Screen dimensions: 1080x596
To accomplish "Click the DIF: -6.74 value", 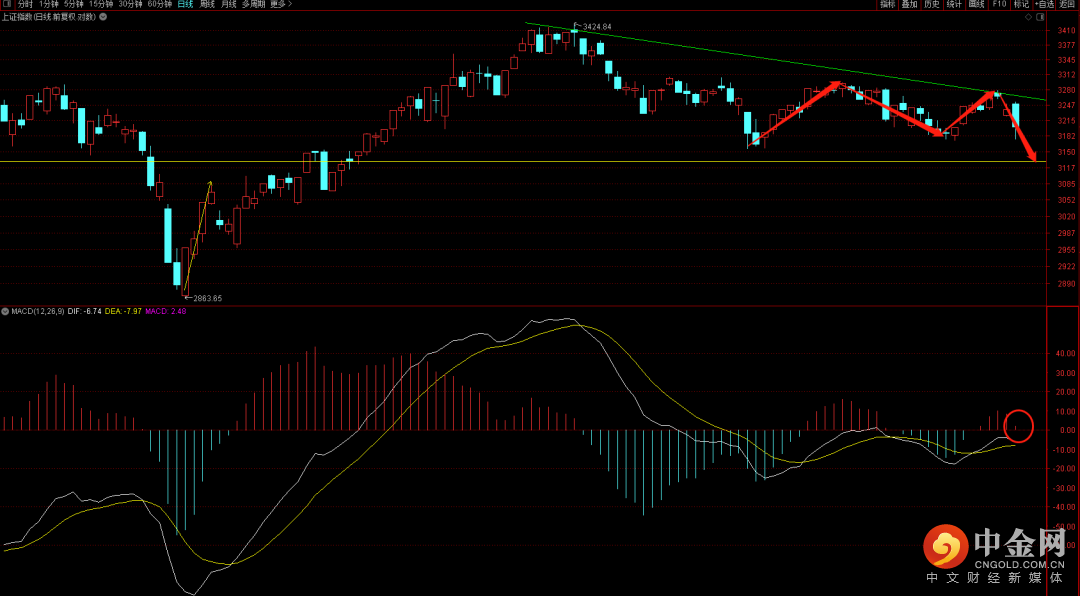I will click(85, 311).
